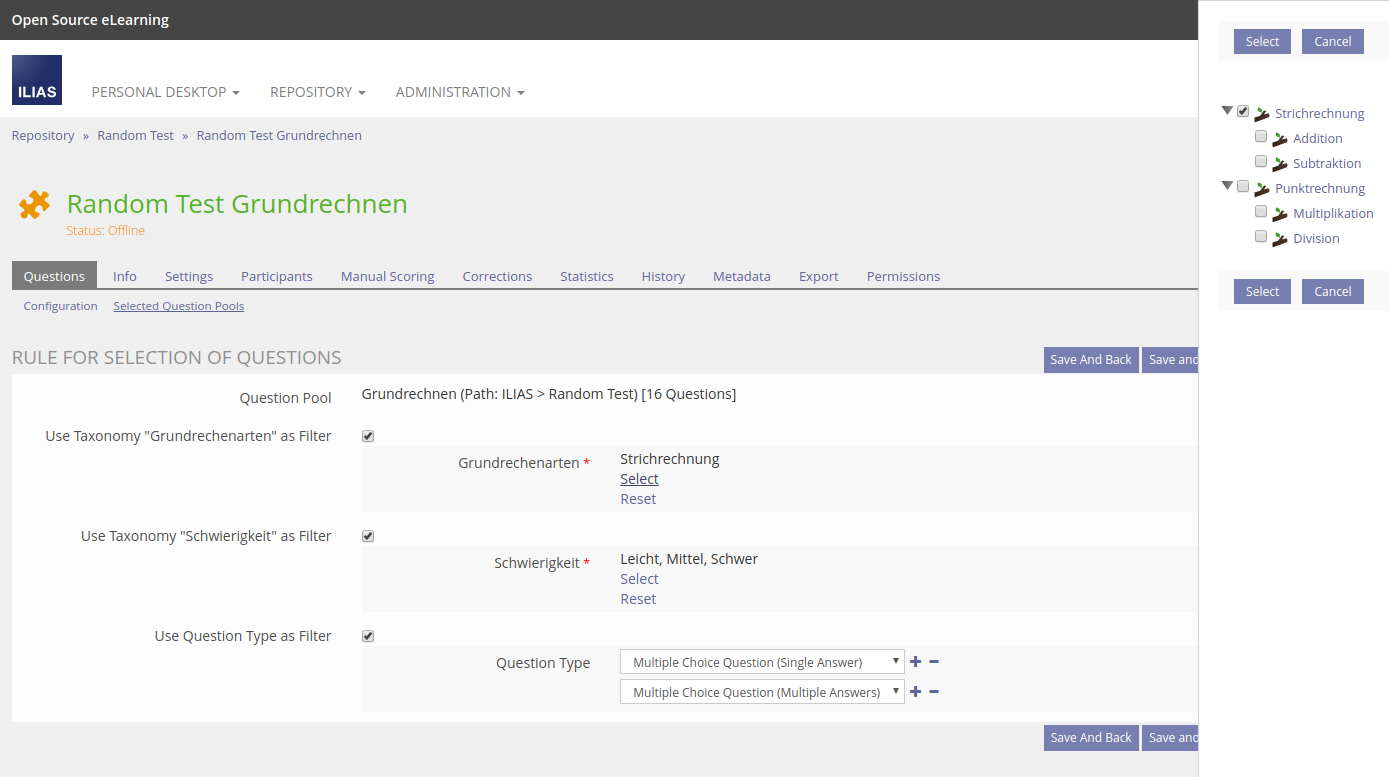Uncheck the Strichrechnung checkbox
The height and width of the screenshot is (777, 1389).
1243,111
